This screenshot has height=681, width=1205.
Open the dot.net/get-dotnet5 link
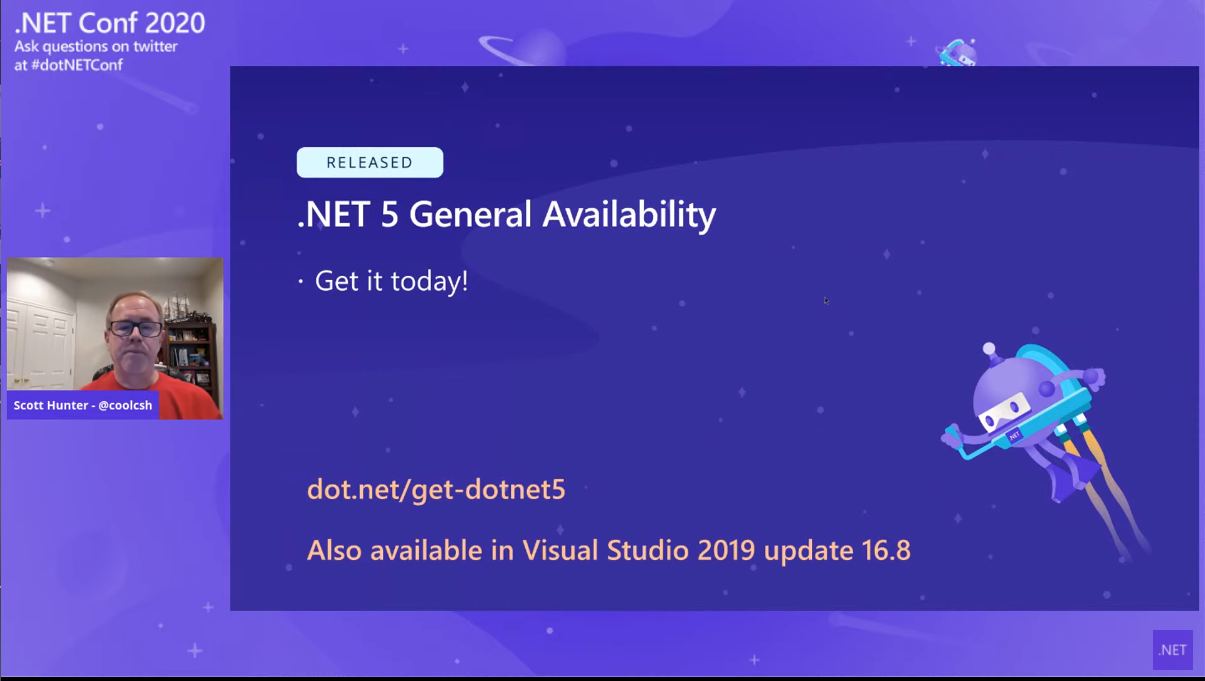(436, 489)
